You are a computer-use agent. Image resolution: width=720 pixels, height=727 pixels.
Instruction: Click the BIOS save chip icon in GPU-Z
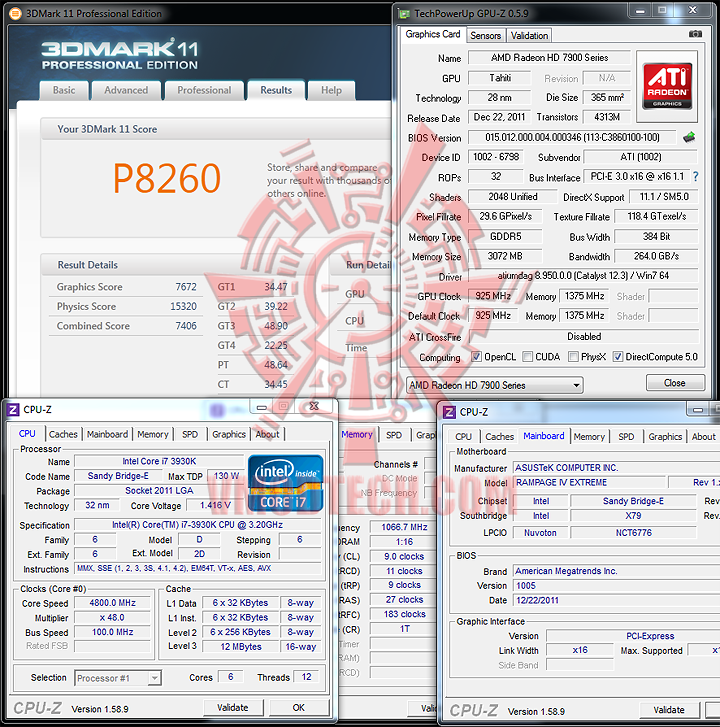689,137
